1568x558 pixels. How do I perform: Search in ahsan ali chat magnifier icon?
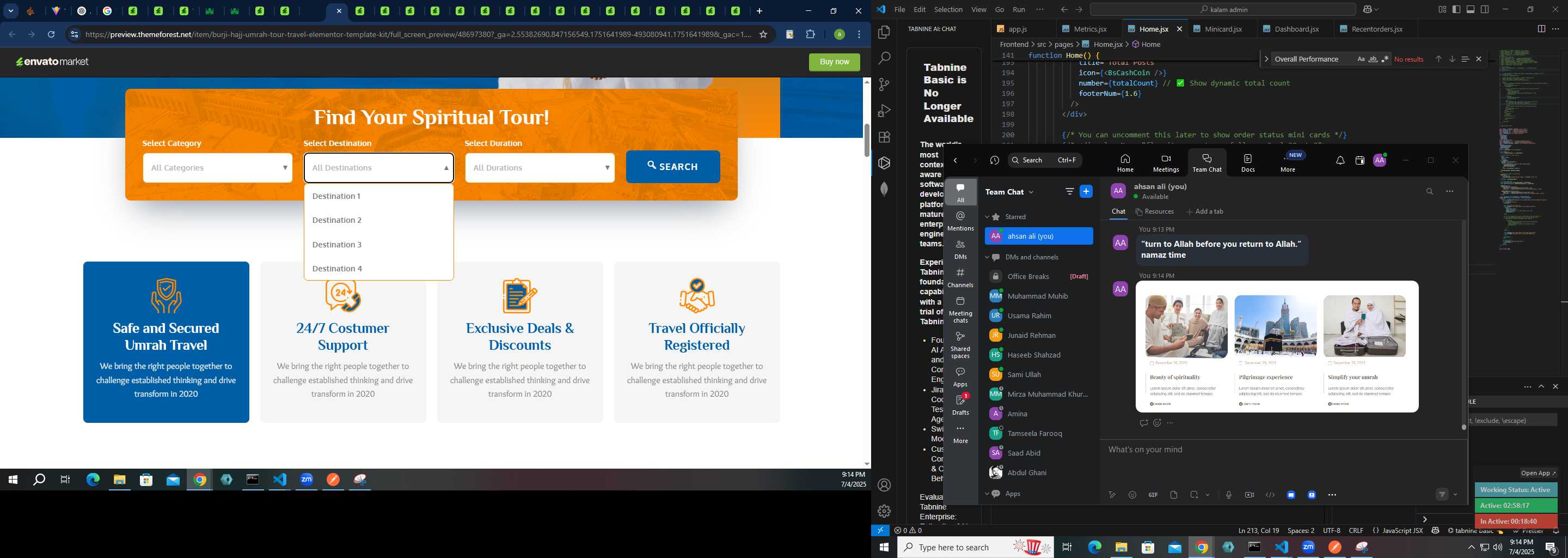click(1429, 192)
